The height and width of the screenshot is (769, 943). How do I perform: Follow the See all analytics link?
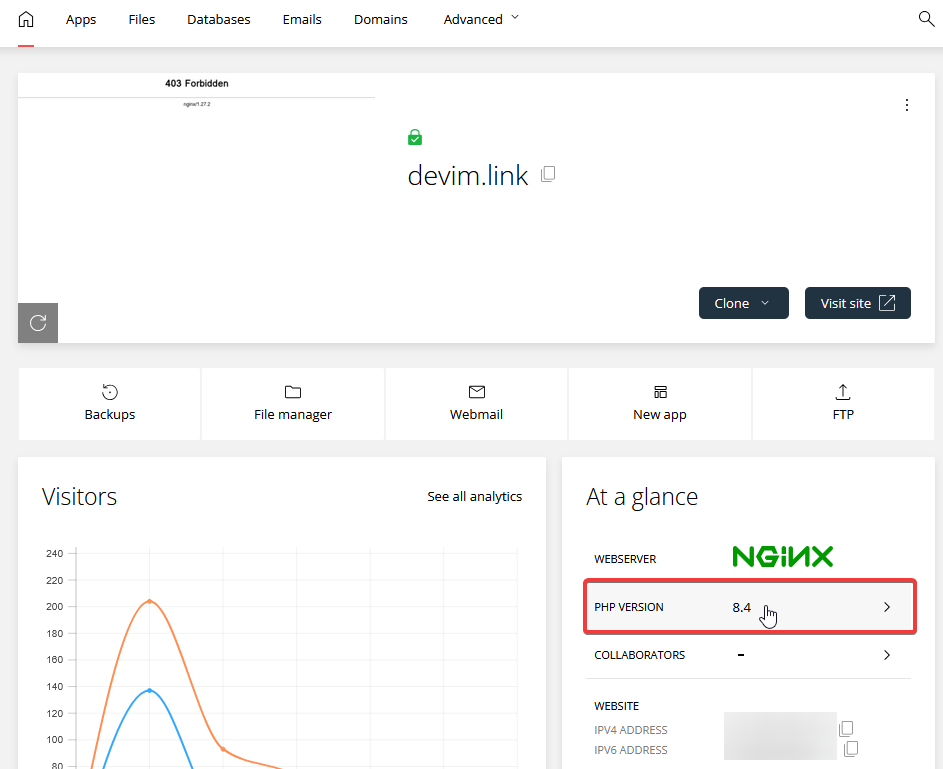coord(475,497)
